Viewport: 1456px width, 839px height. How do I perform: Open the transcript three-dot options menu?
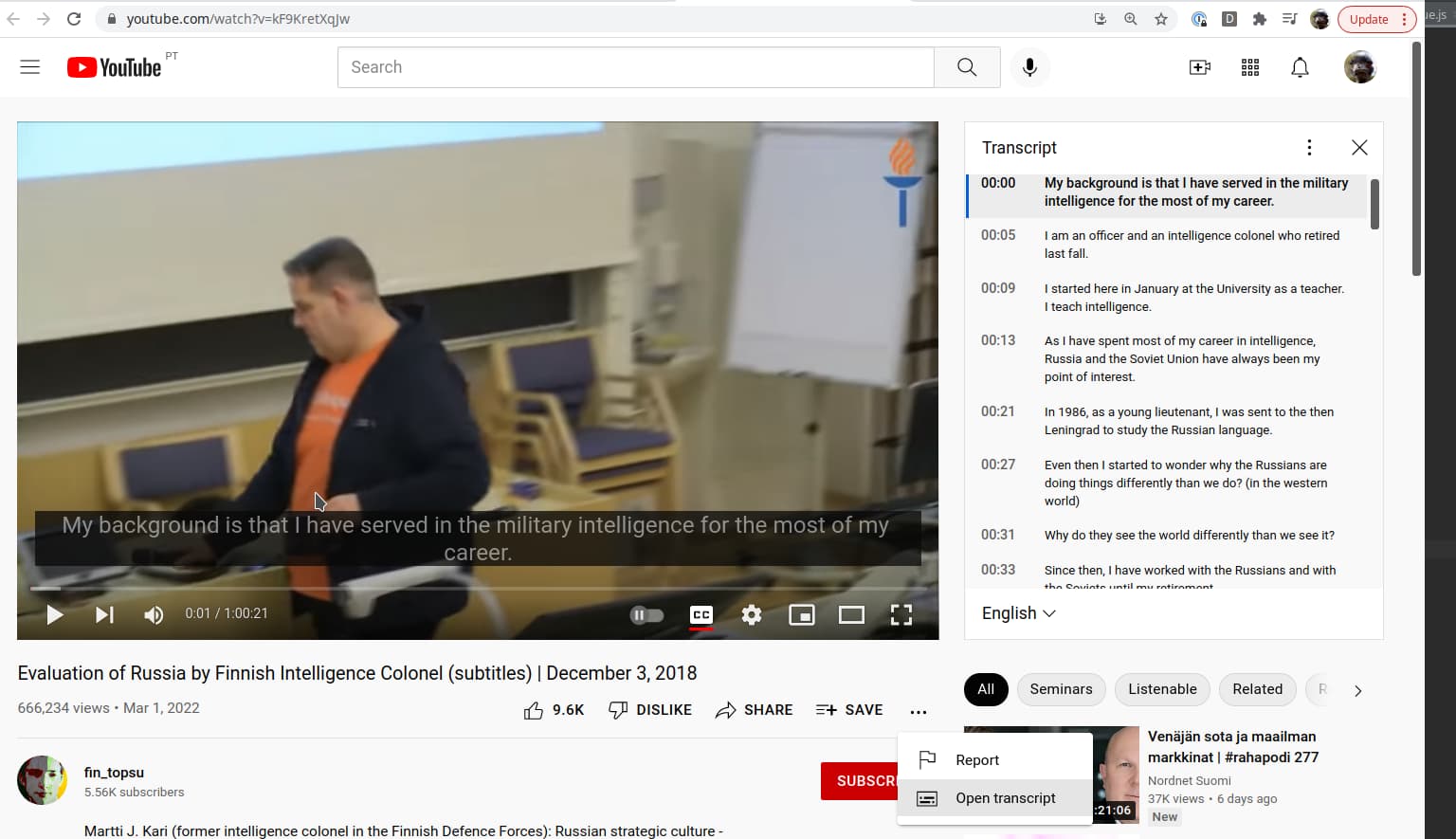tap(1309, 147)
